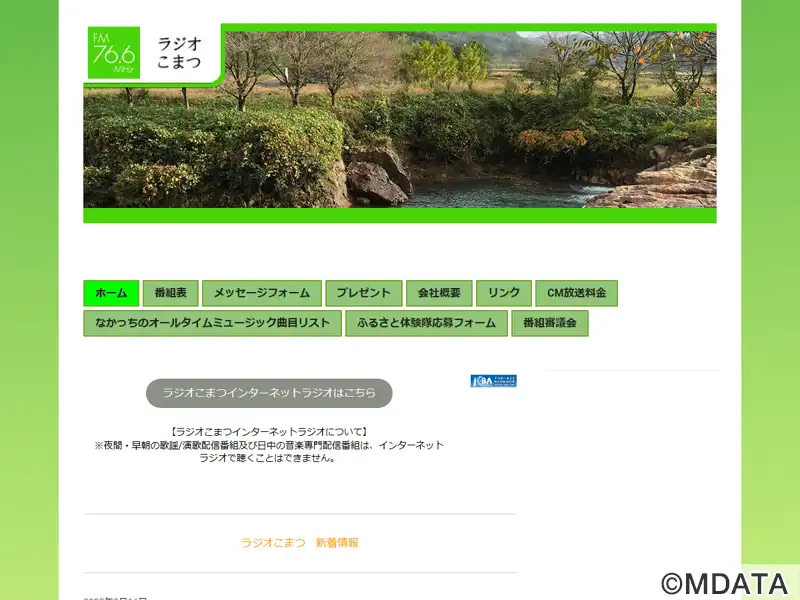Click the ©MDATA watermark

click(724, 583)
